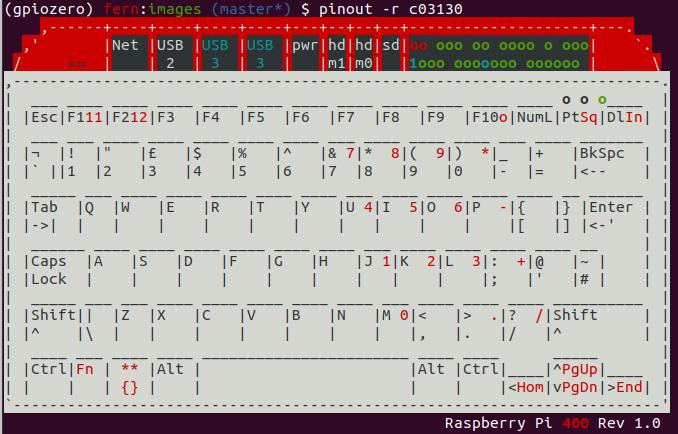Click the NumL key
Screen dimensions: 678x434
pyautogui.click(x=534, y=118)
